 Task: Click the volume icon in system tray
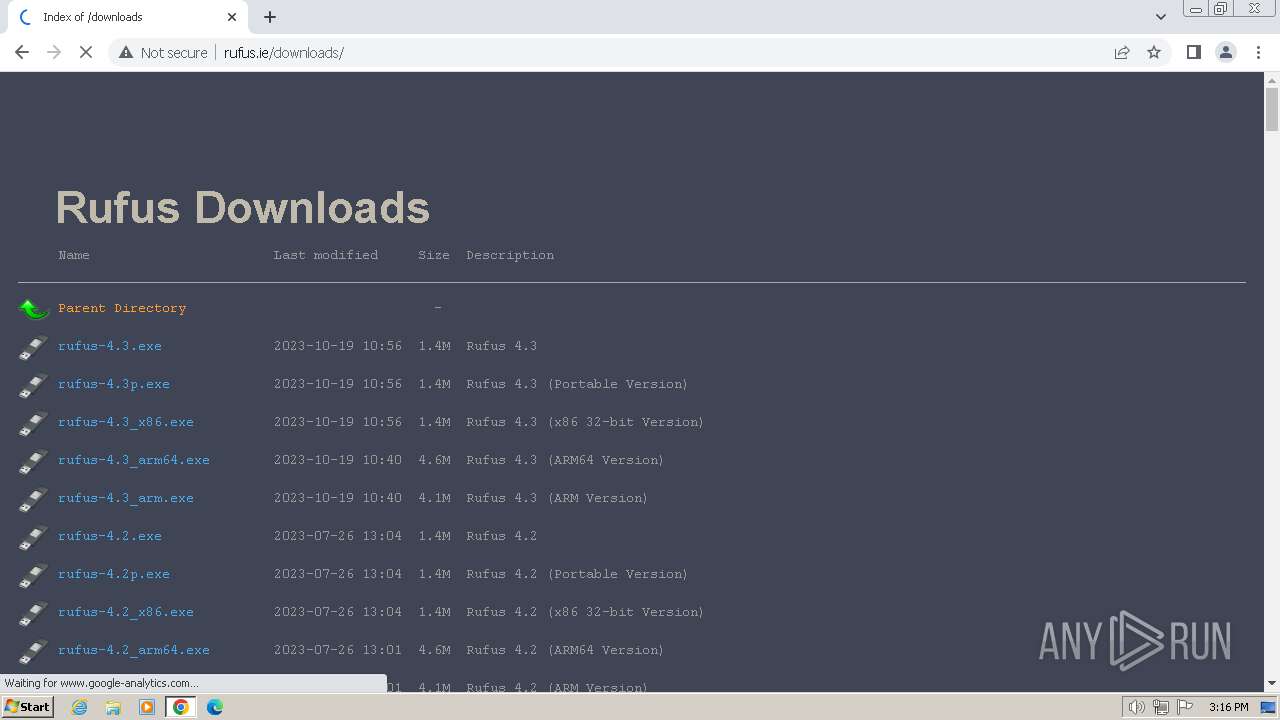point(1137,707)
